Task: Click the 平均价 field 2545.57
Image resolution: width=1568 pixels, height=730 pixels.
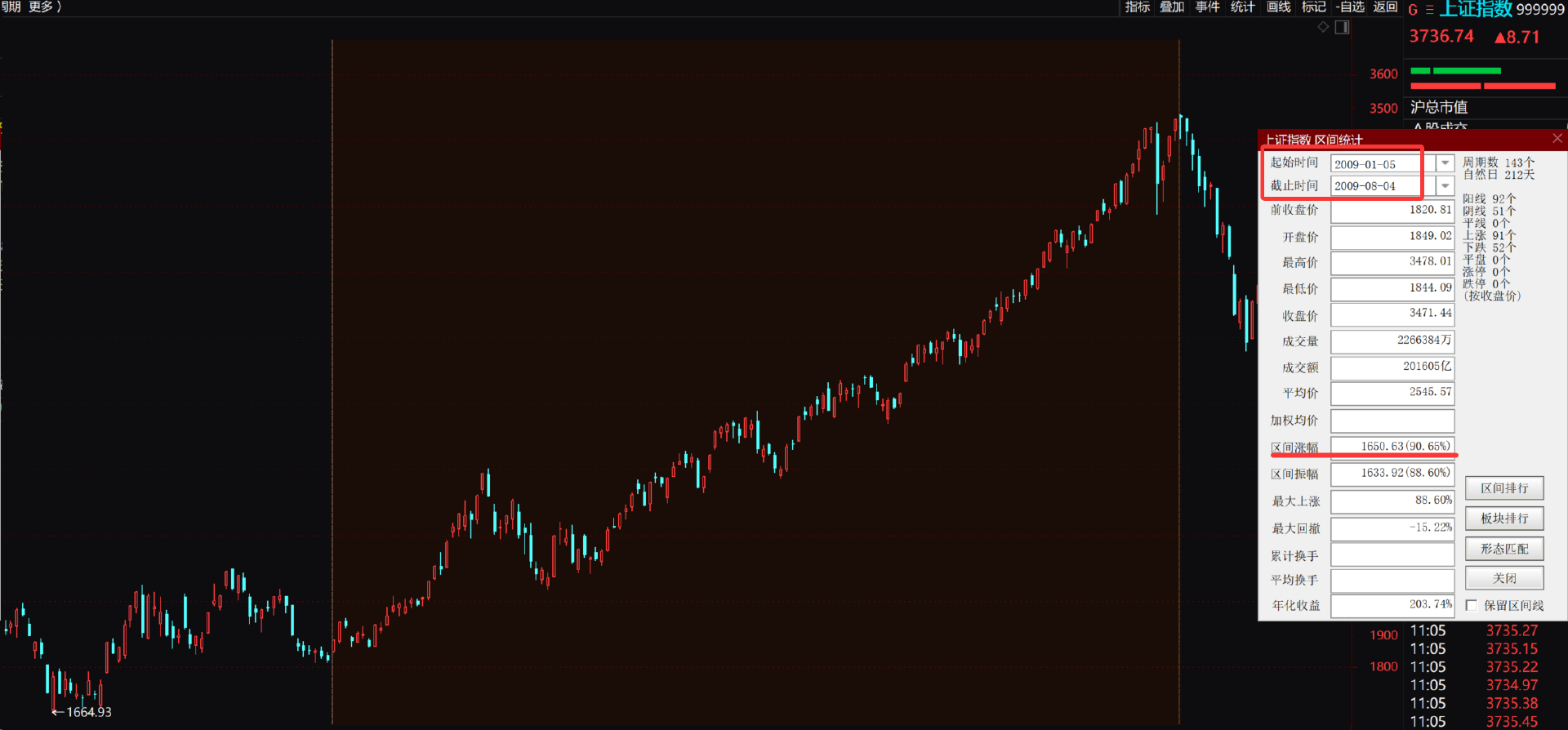Action: (1392, 394)
